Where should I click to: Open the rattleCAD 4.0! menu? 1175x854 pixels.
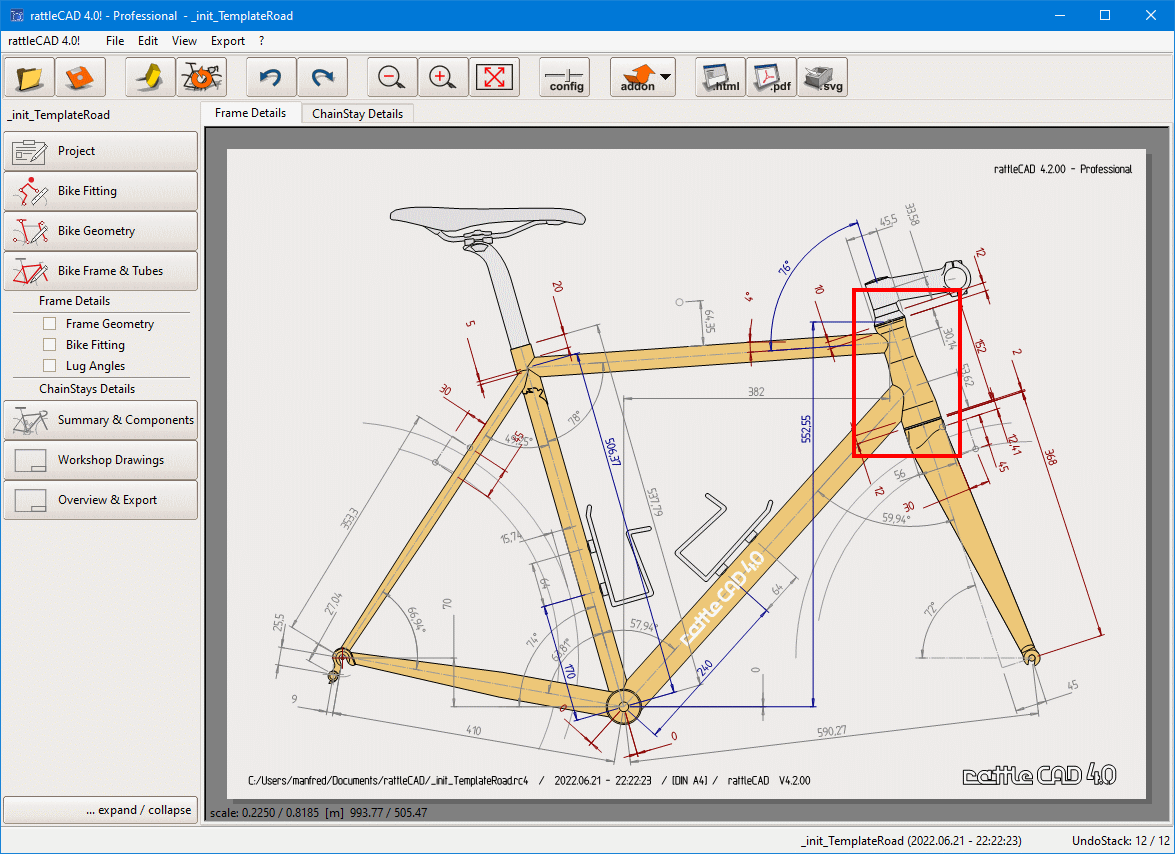(44, 40)
